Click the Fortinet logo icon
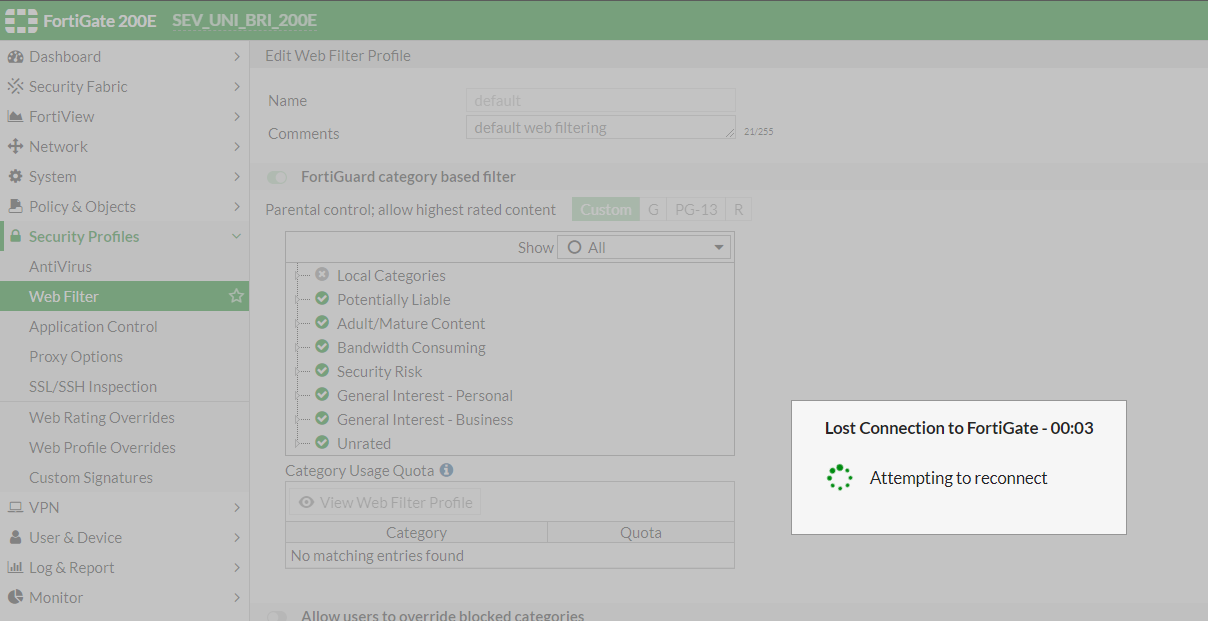 pos(21,20)
